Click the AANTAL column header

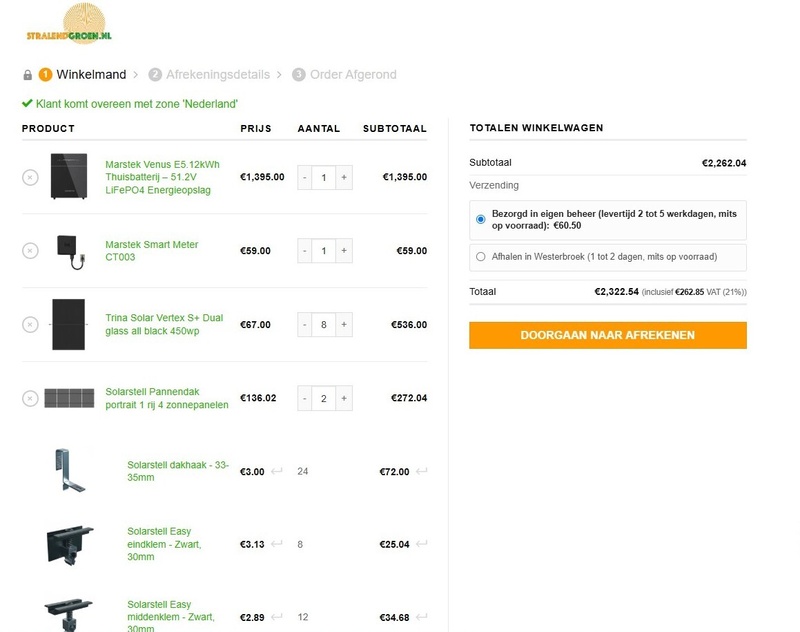(x=319, y=129)
